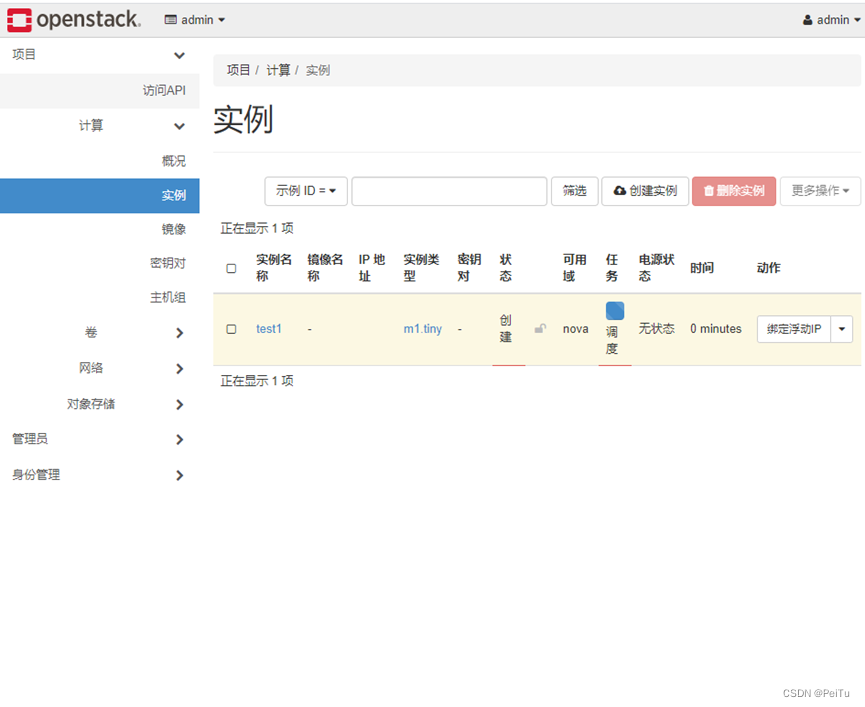
Task: Open the test1 instance link
Action: (x=268, y=328)
